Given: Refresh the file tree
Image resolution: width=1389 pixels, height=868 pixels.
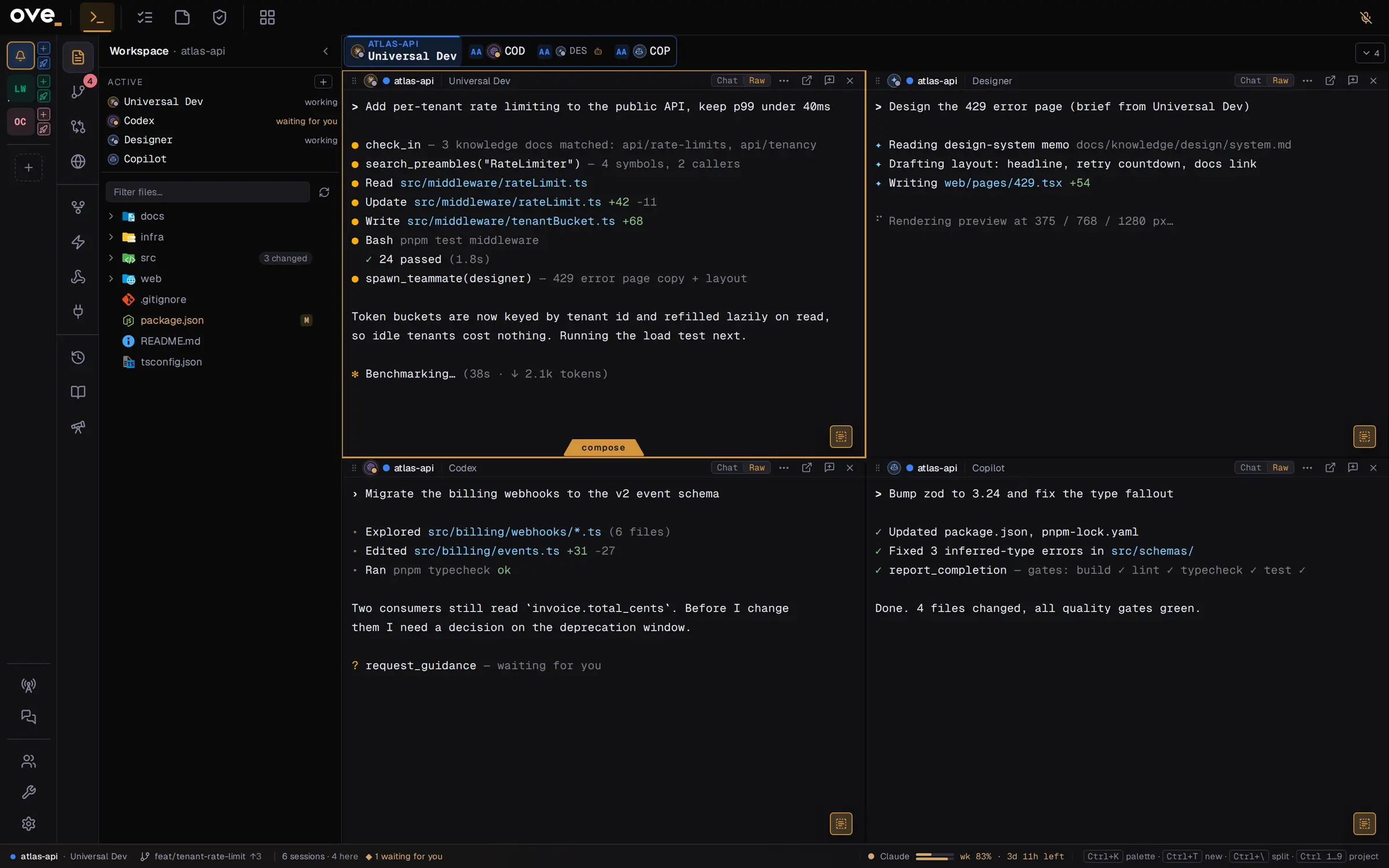Looking at the screenshot, I should (324, 192).
